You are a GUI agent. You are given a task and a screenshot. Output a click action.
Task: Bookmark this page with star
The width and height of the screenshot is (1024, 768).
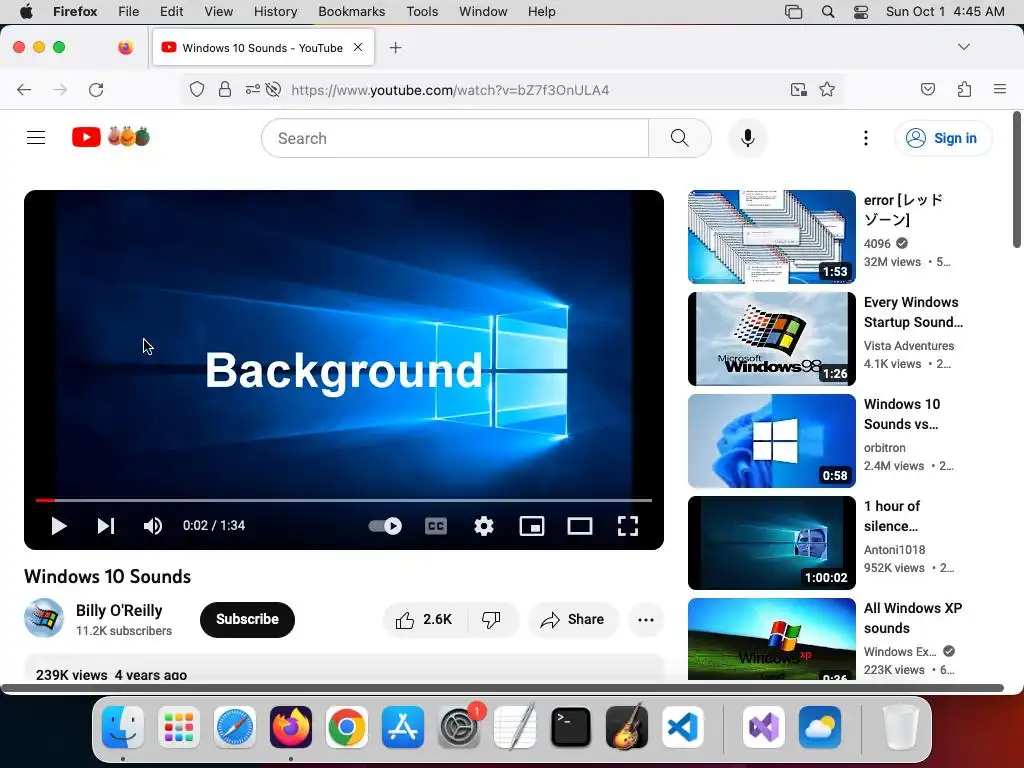(827, 89)
